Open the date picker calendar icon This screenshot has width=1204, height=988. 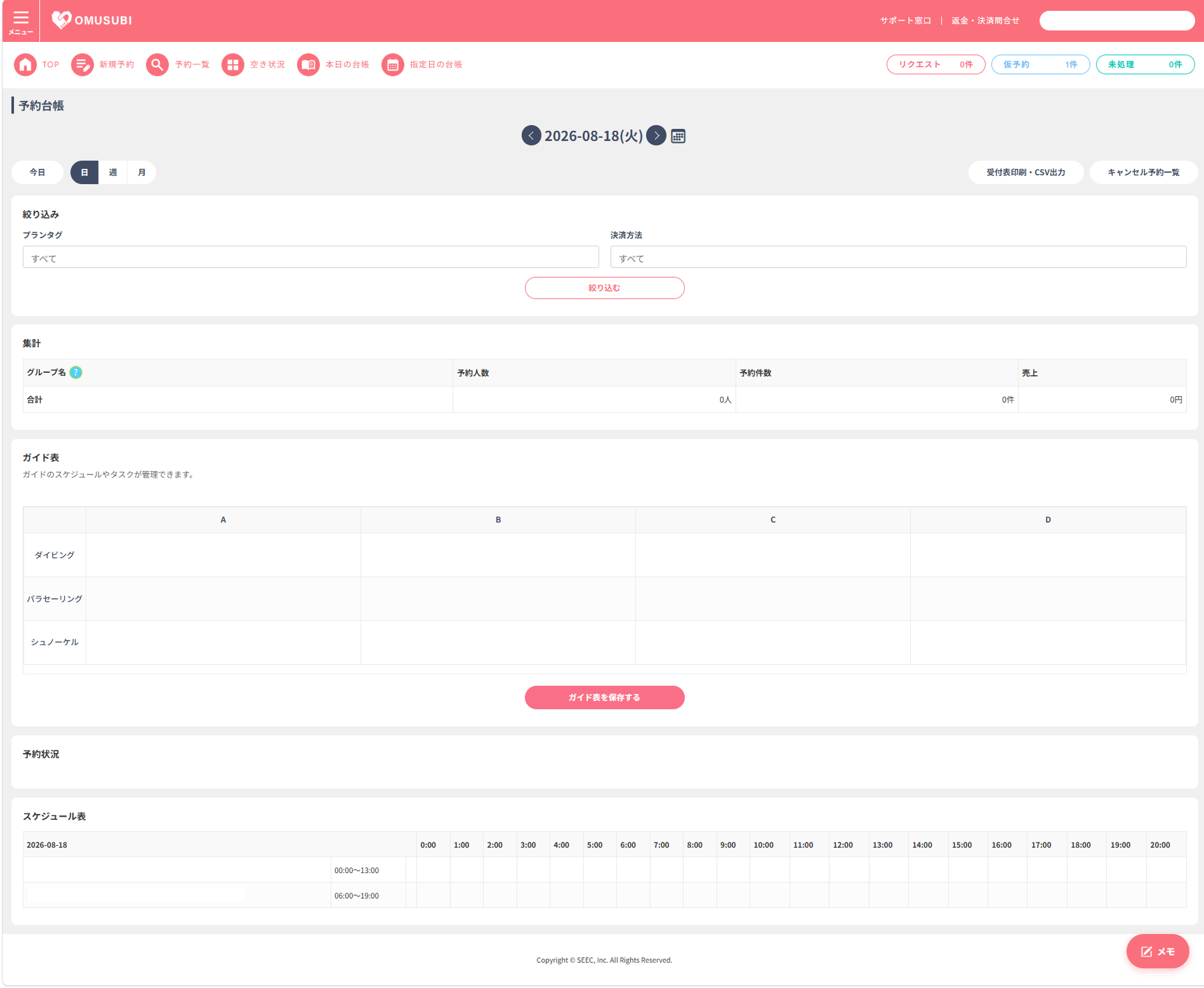[x=678, y=136]
